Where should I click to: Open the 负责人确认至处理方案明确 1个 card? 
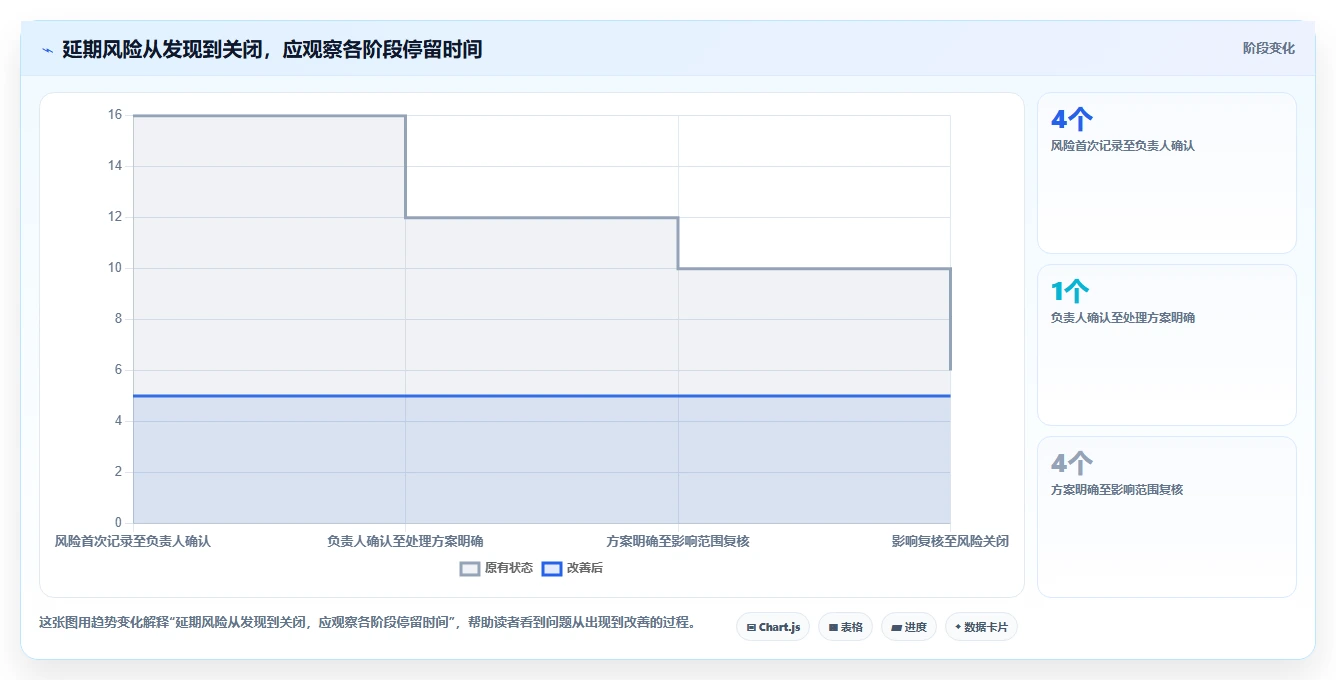coord(1167,345)
